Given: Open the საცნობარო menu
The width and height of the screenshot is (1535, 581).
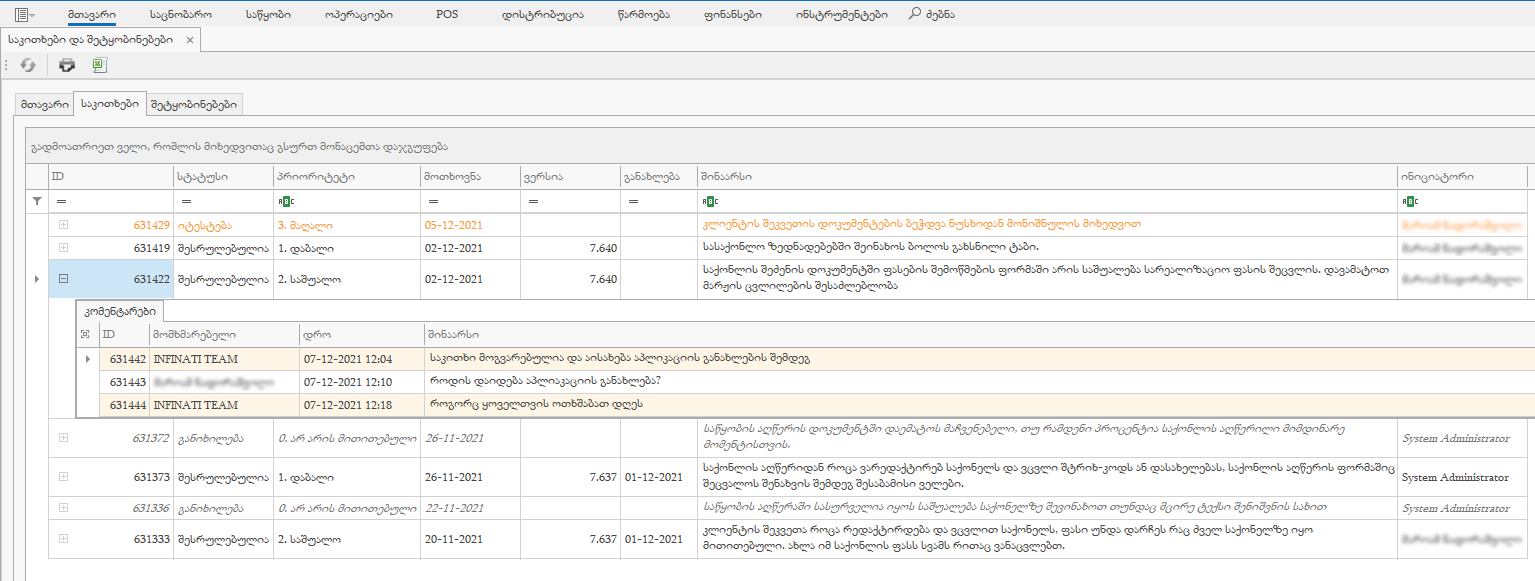Looking at the screenshot, I should (179, 15).
